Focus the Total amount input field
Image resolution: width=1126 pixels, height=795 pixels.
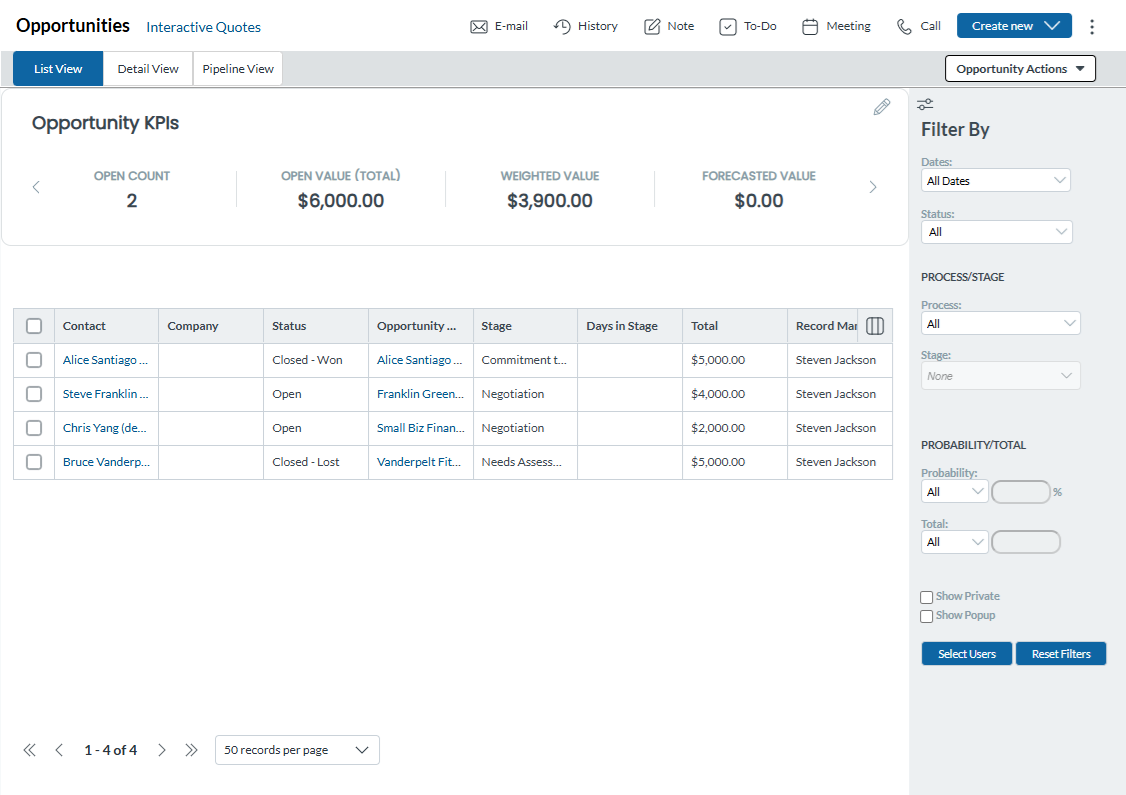(1025, 542)
